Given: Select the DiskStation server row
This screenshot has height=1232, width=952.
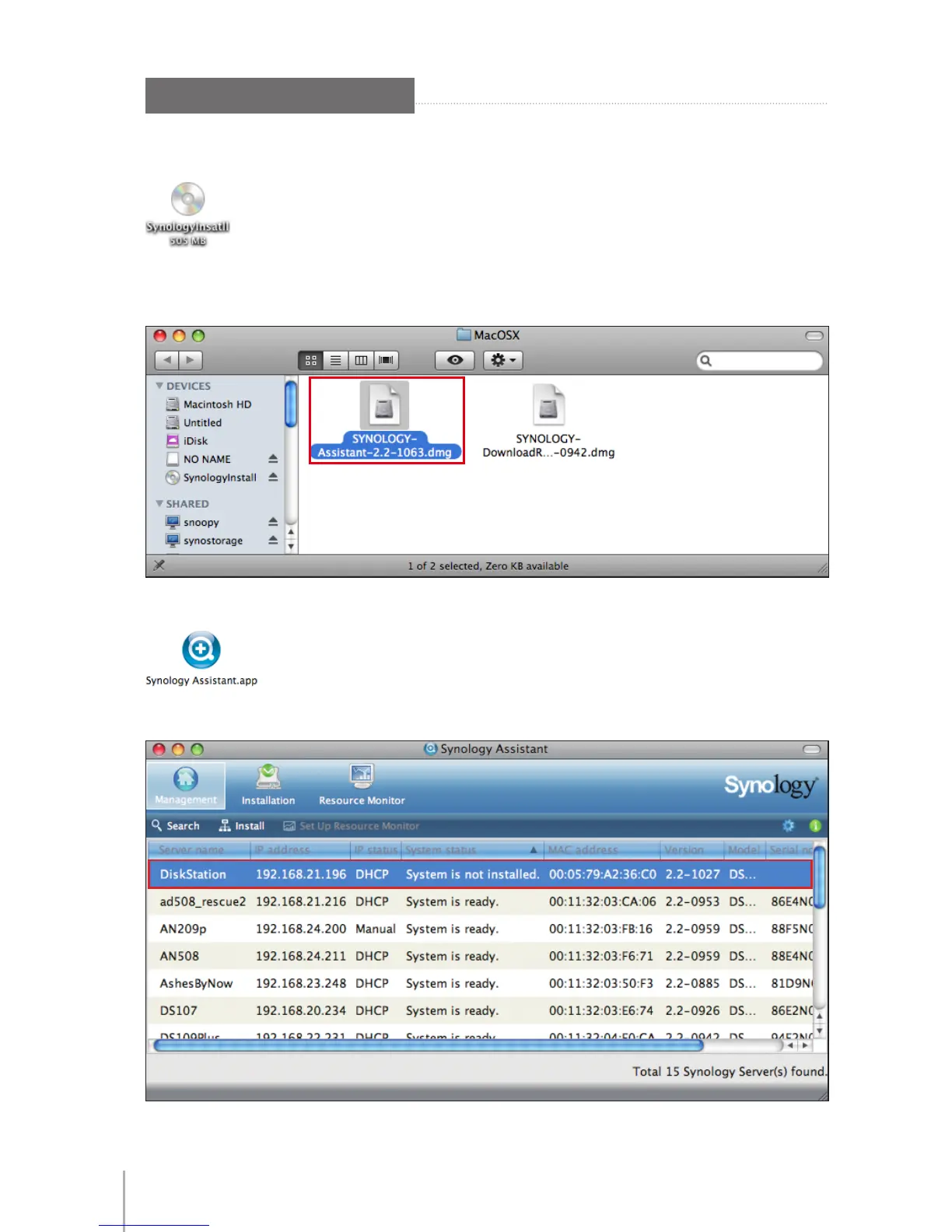Looking at the screenshot, I should 480,874.
